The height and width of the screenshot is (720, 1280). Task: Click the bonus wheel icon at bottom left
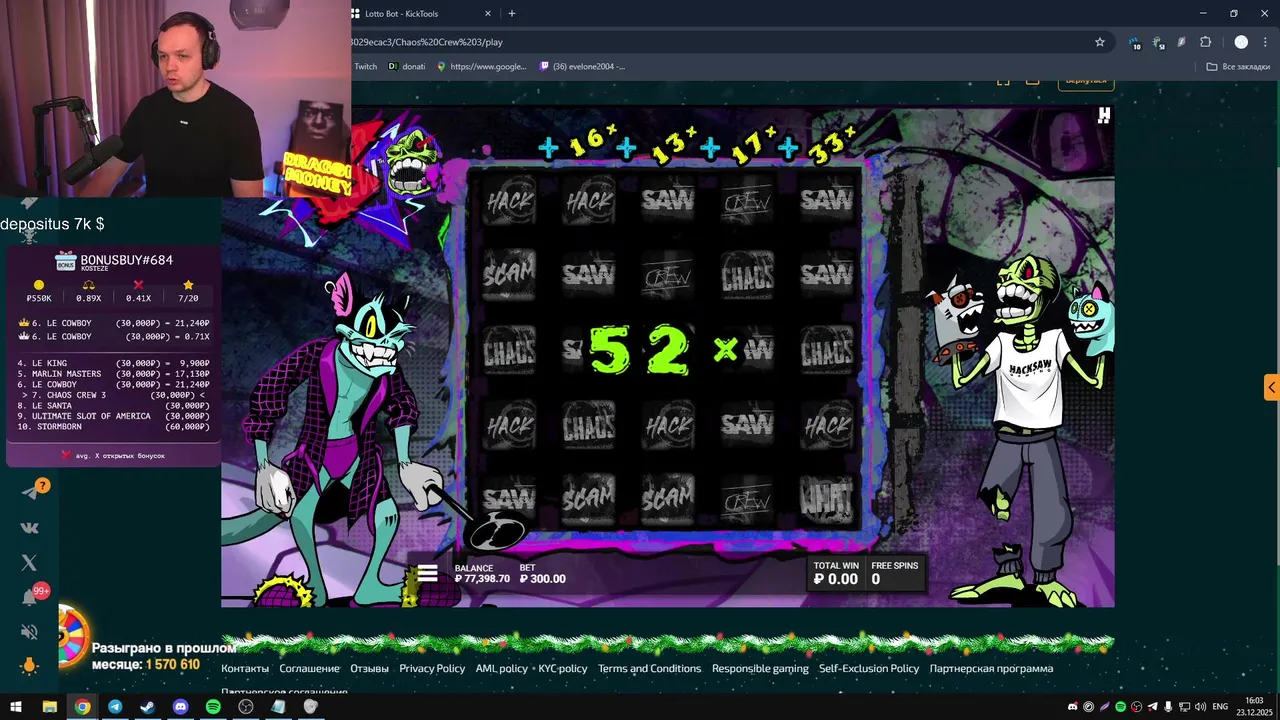[x=72, y=636]
